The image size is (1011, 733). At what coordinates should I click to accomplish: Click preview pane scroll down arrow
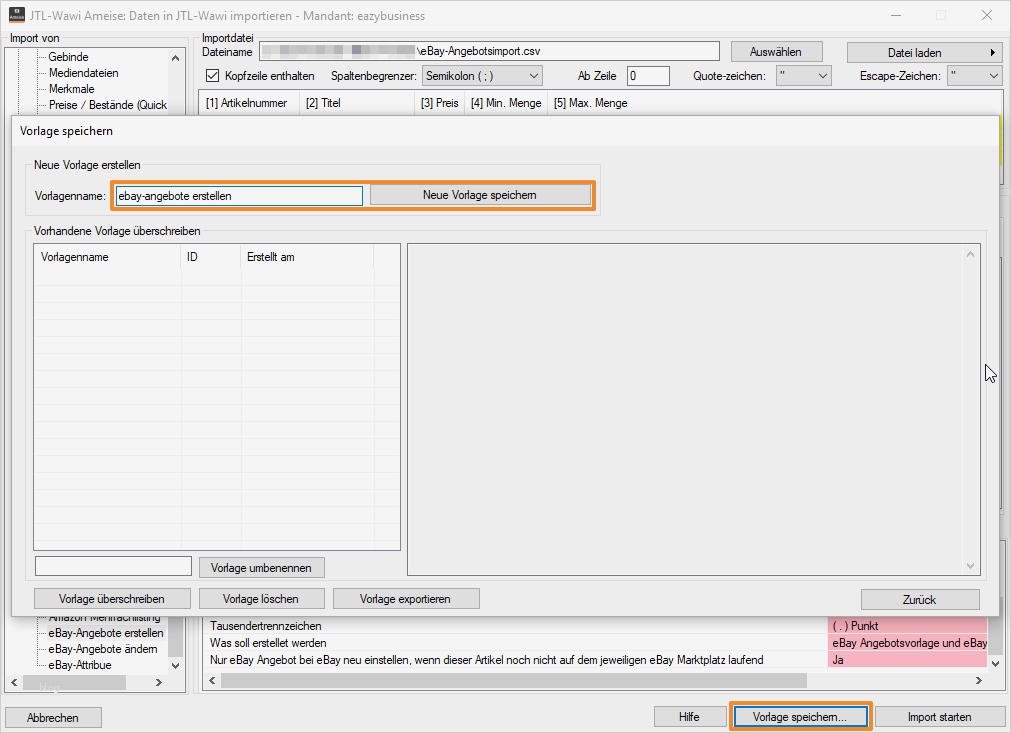click(970, 566)
